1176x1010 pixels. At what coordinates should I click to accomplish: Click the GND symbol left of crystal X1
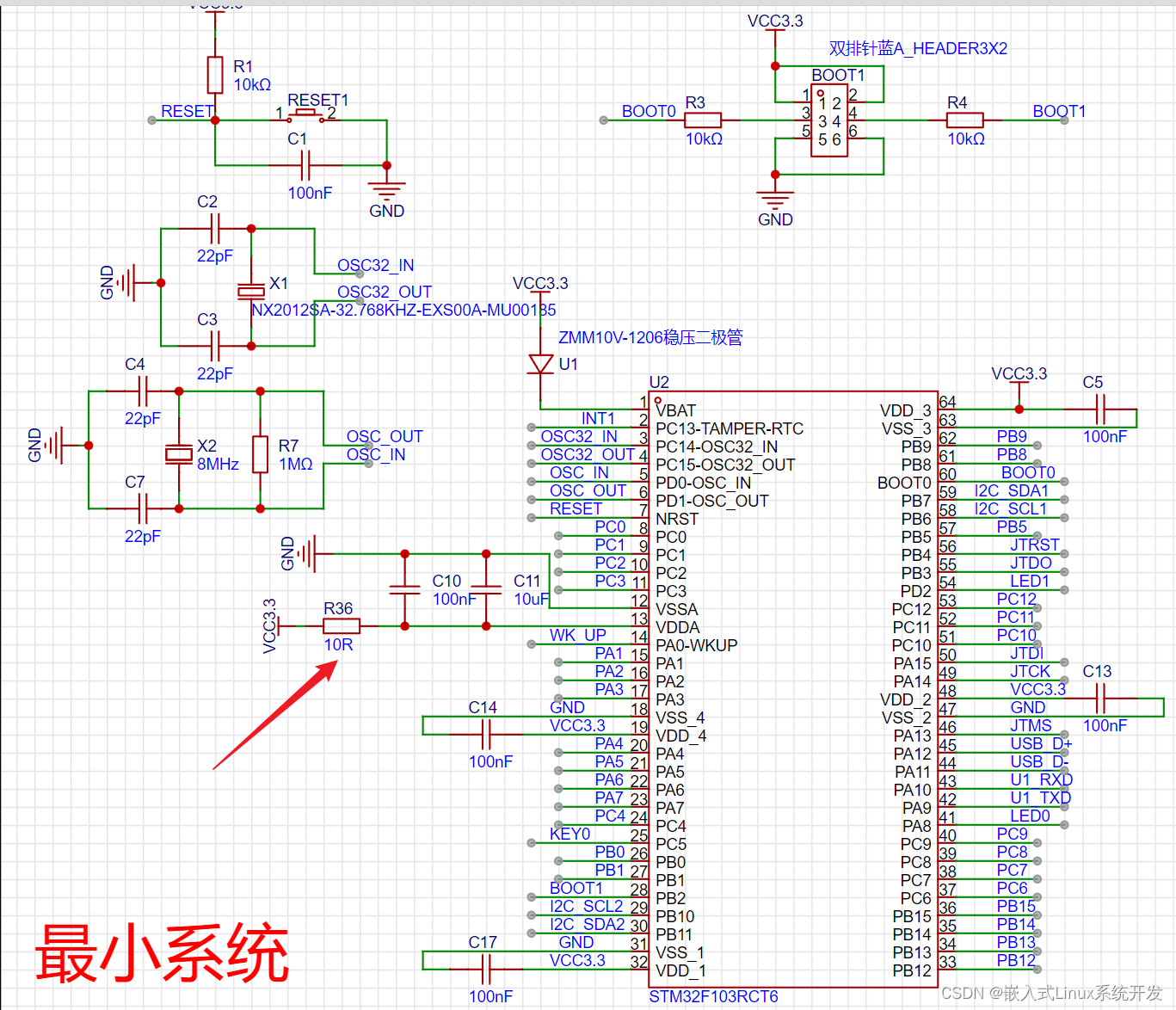click(x=126, y=282)
